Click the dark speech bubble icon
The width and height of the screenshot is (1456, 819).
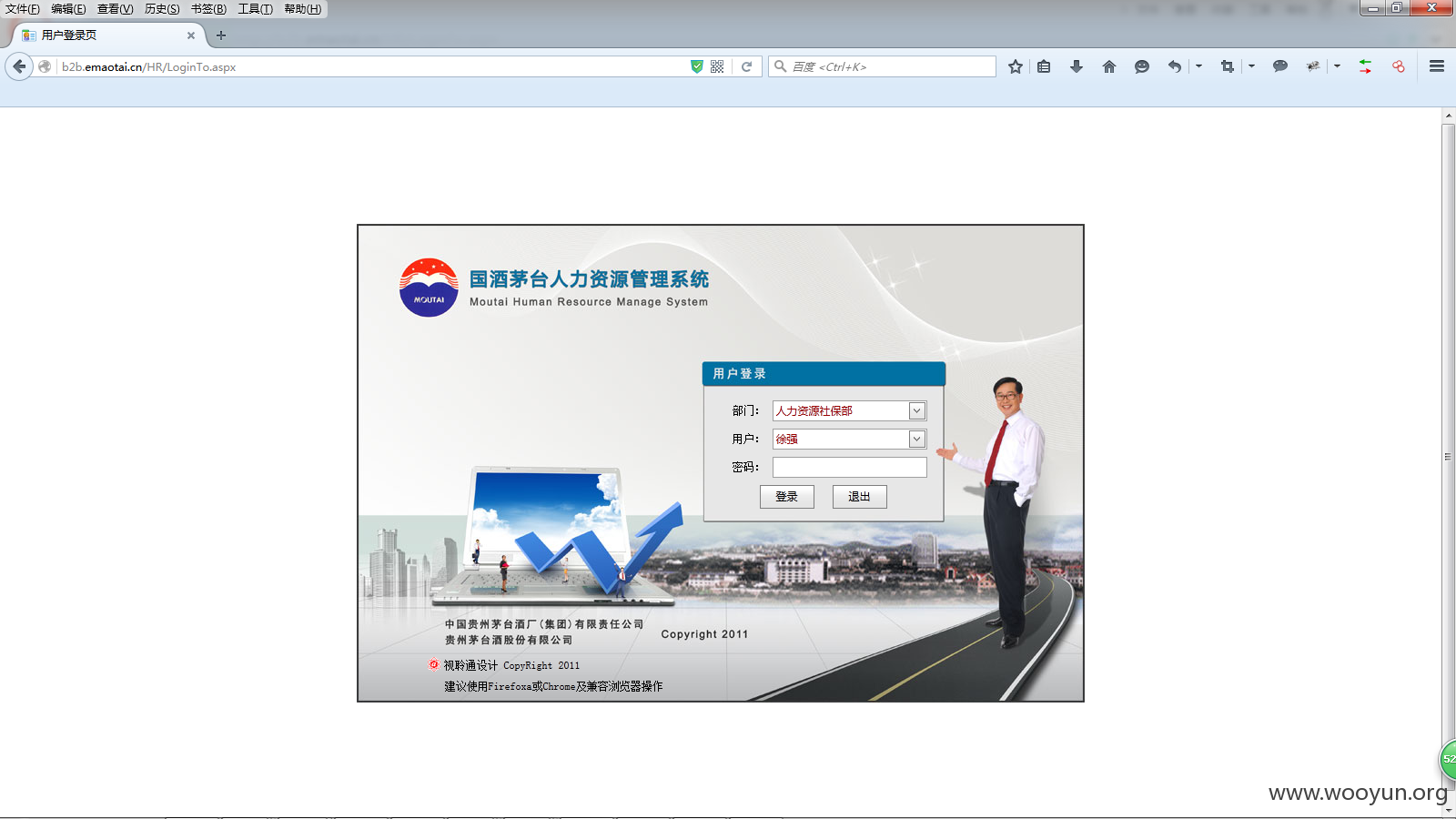pos(1280,66)
